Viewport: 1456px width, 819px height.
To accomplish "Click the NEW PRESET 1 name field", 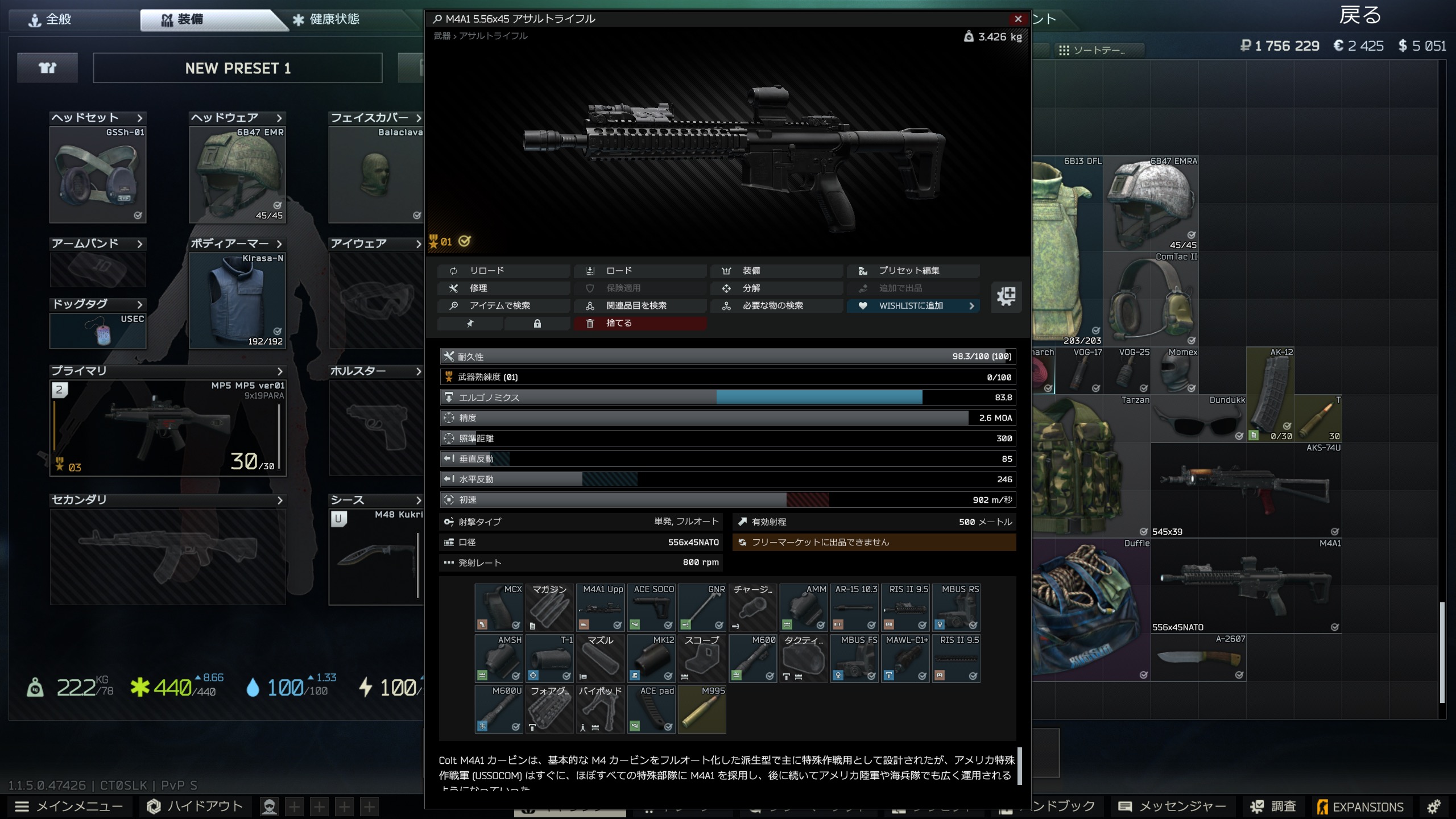I will tap(238, 68).
